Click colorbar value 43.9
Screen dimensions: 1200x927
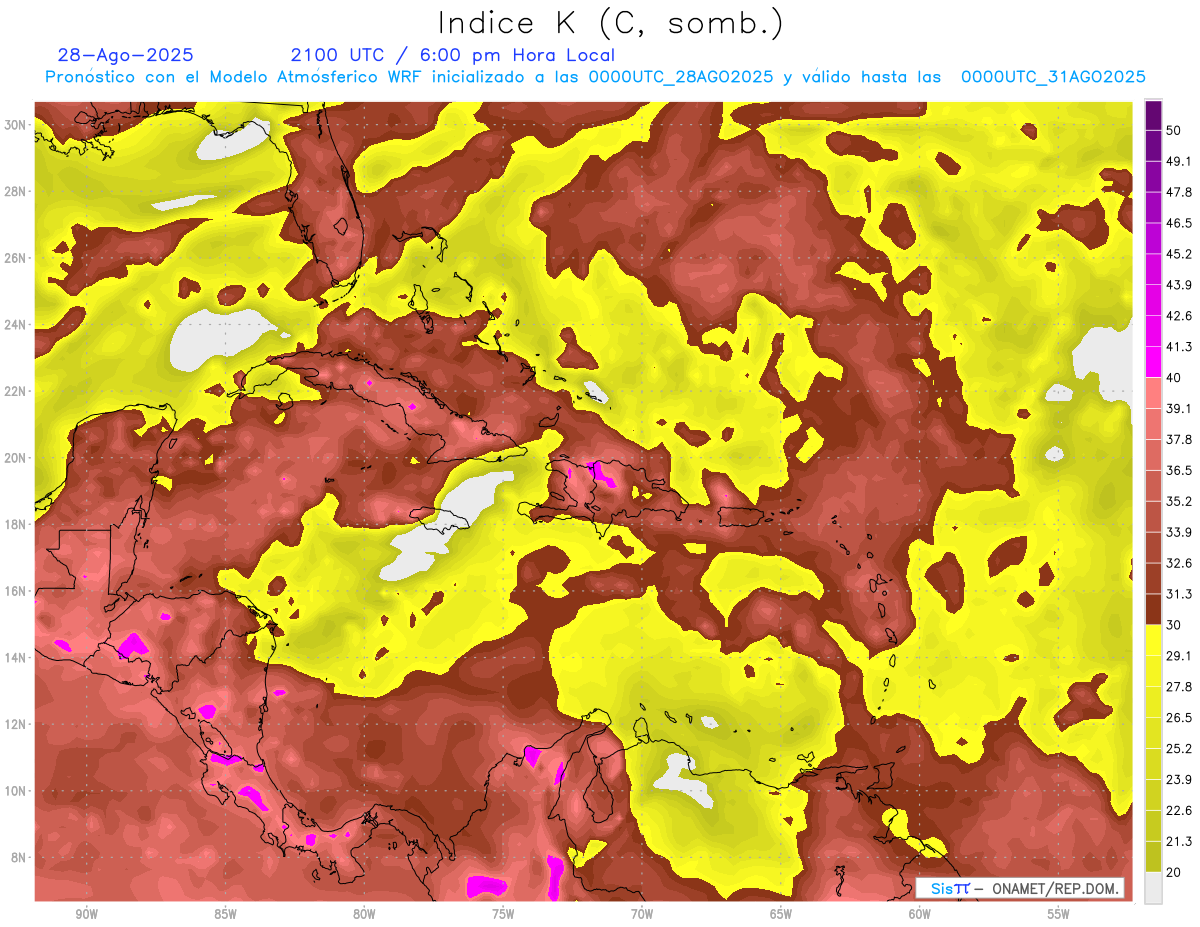point(1178,285)
